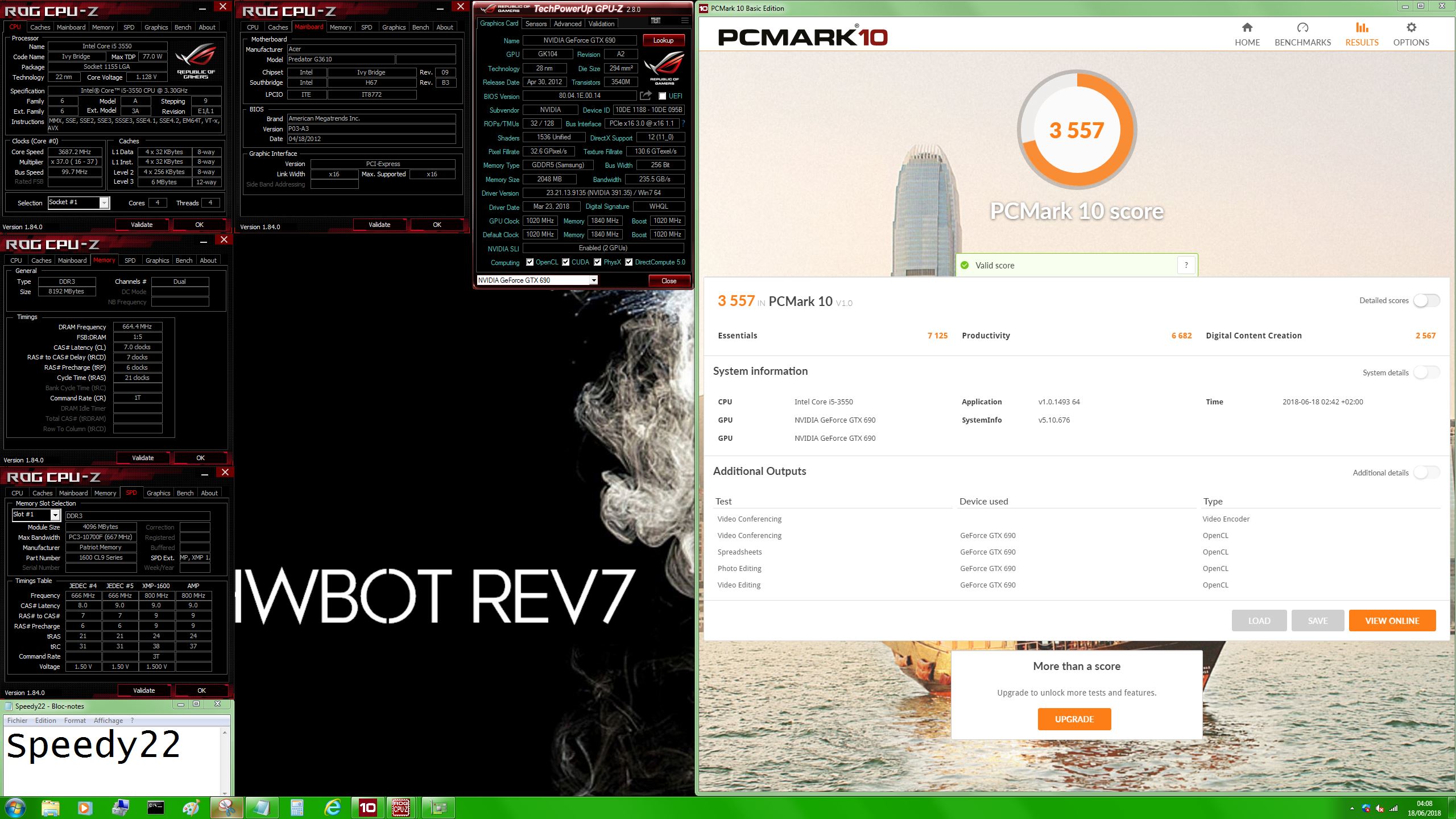Click the PCMark LOAD button
The image size is (1456, 819).
(x=1259, y=621)
